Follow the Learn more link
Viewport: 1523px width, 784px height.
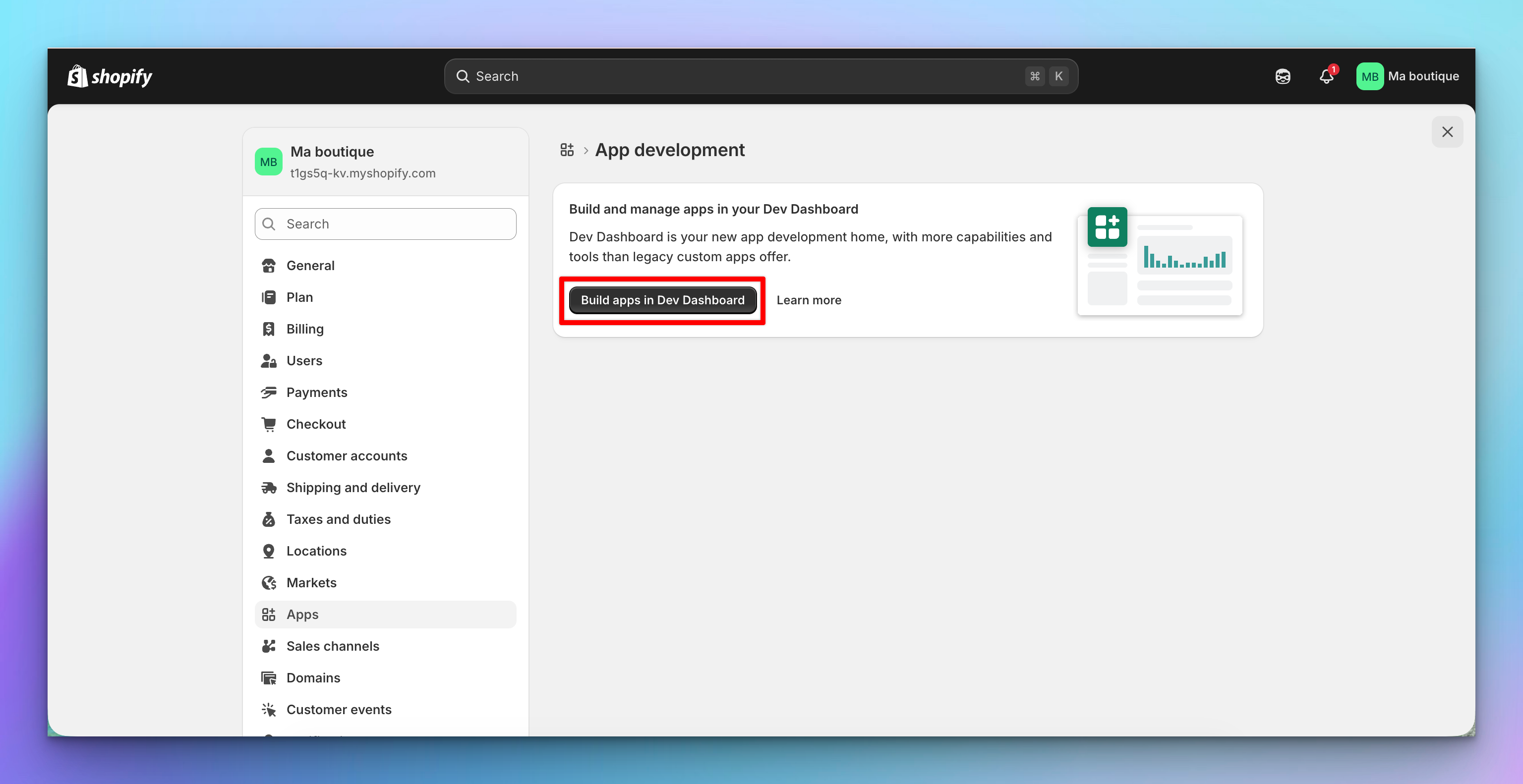[809, 300]
